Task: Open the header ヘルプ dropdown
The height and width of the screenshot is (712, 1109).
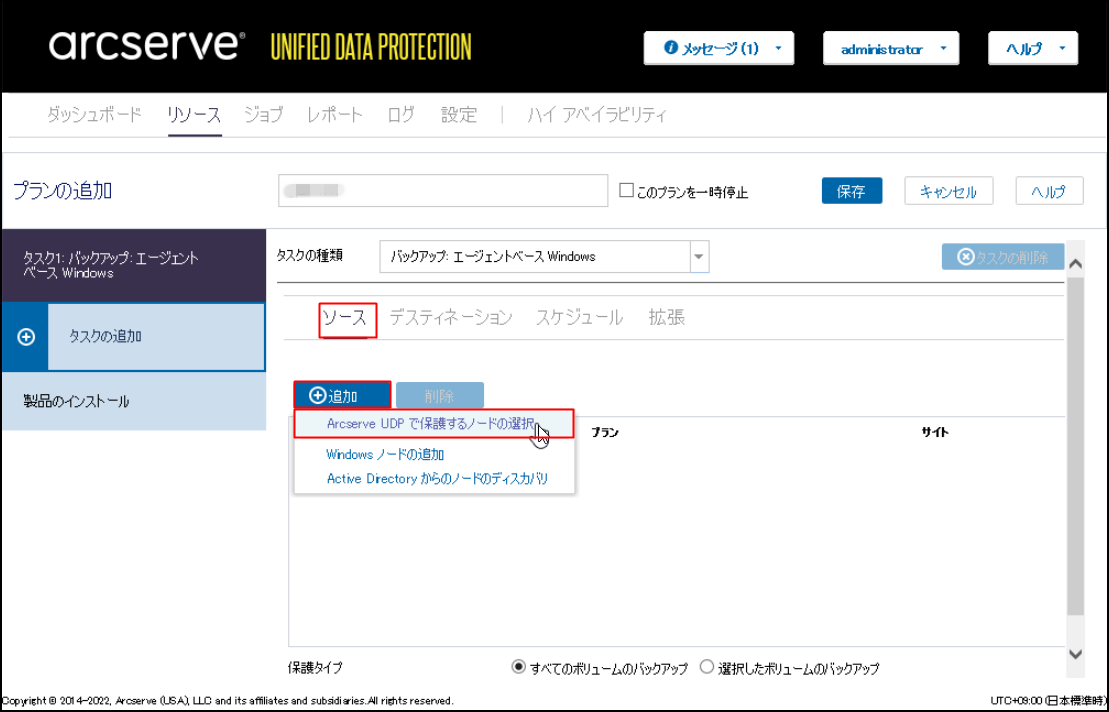Action: click(1033, 49)
